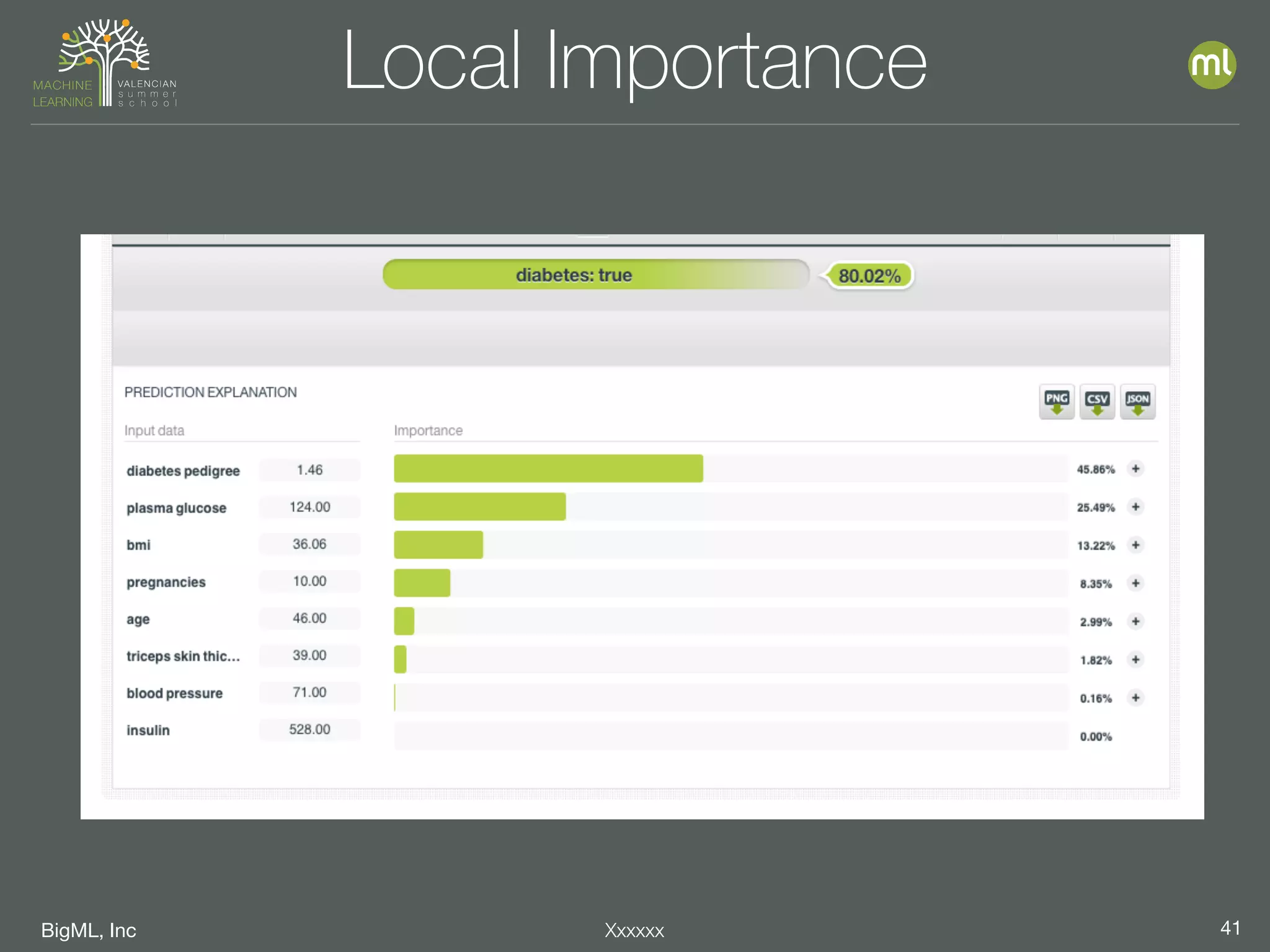1270x952 pixels.
Task: Click the age value 46.00 field
Action: [x=309, y=619]
